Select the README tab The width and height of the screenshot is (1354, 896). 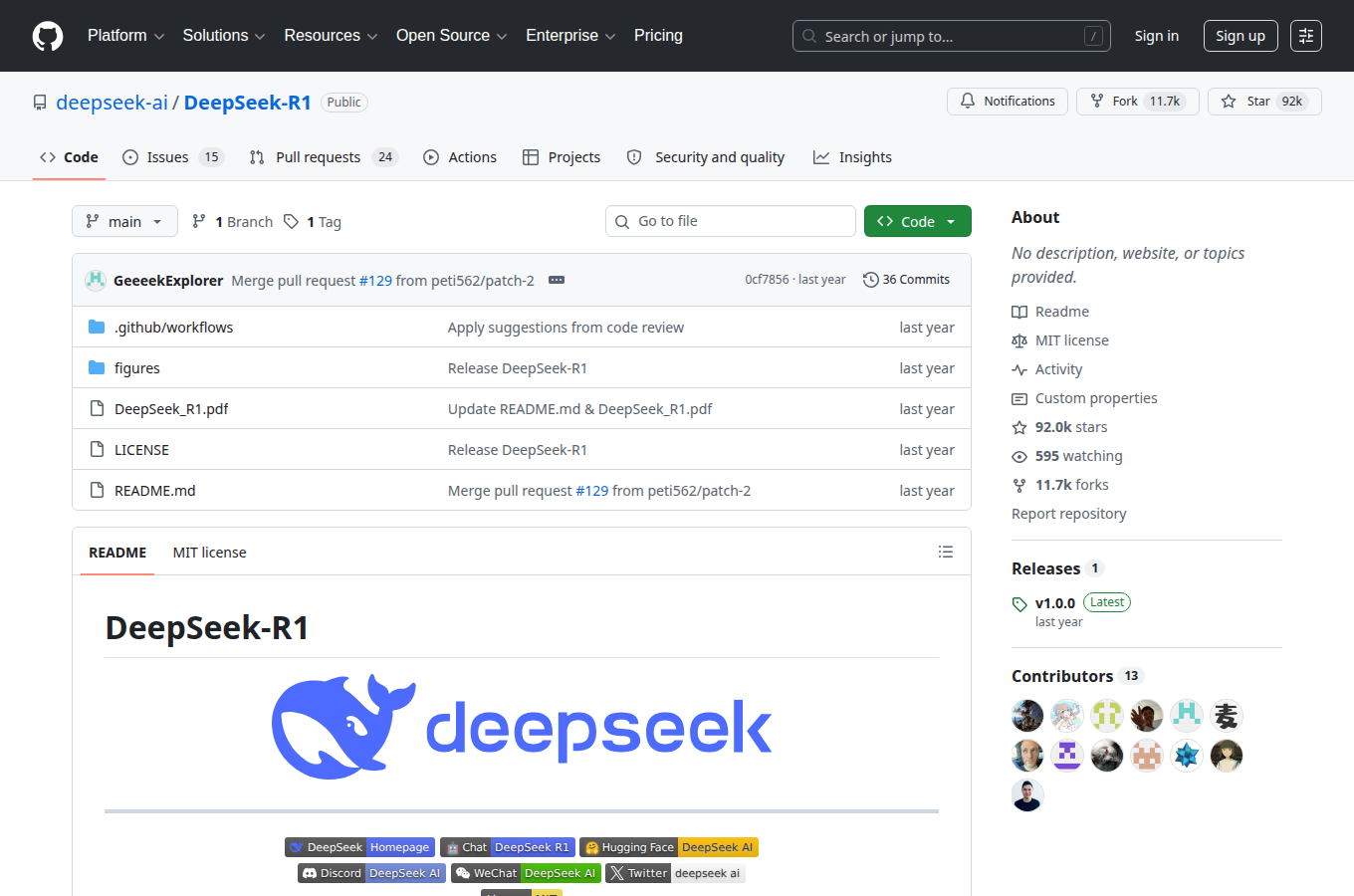click(x=117, y=553)
